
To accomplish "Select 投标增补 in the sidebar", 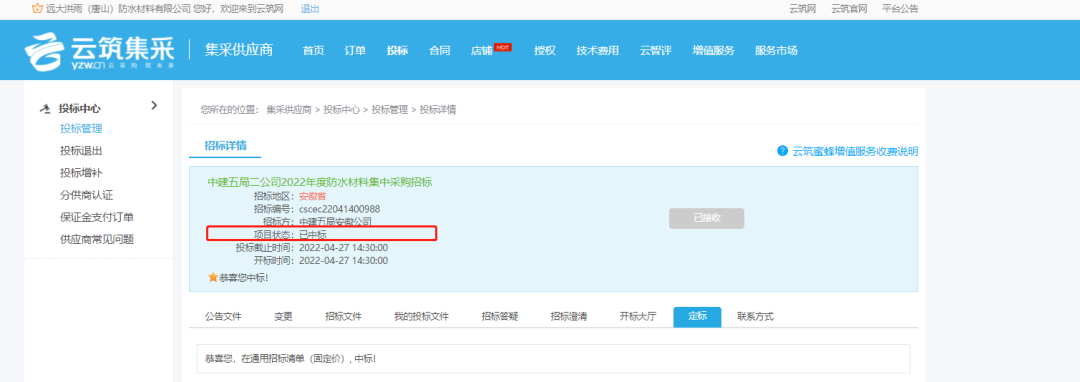I will (x=81, y=173).
